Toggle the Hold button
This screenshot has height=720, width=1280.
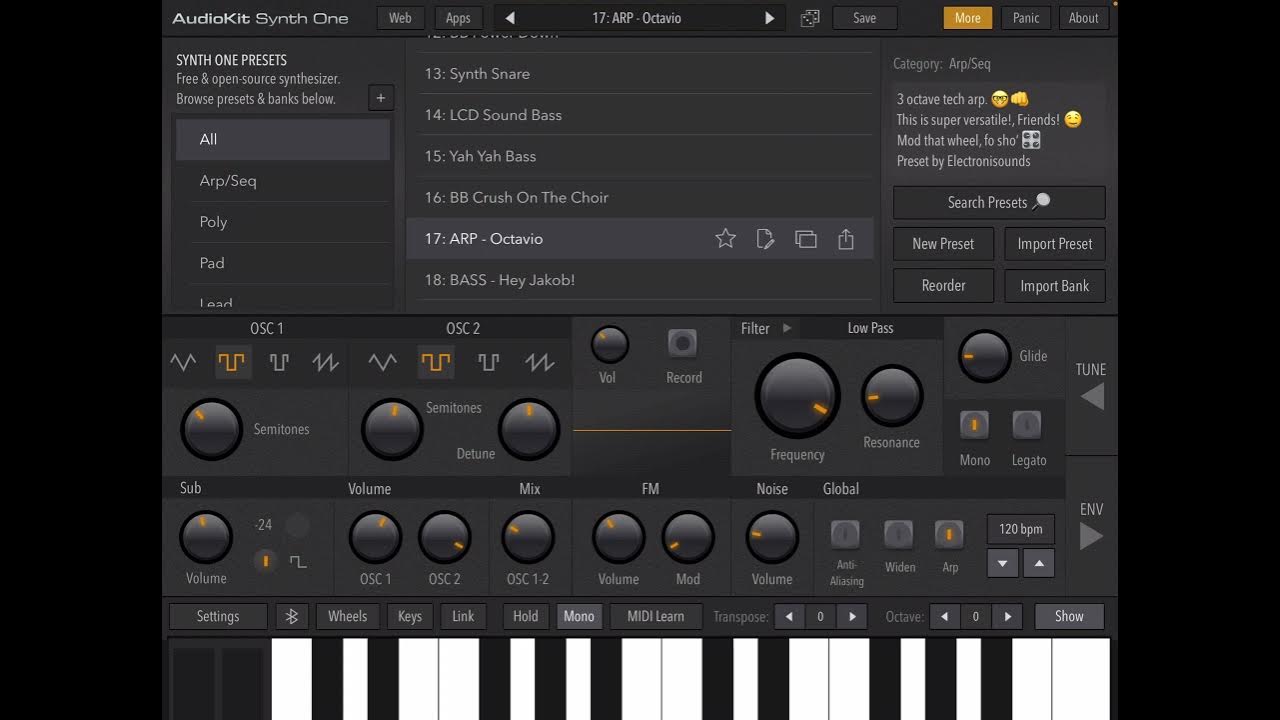[x=526, y=617]
